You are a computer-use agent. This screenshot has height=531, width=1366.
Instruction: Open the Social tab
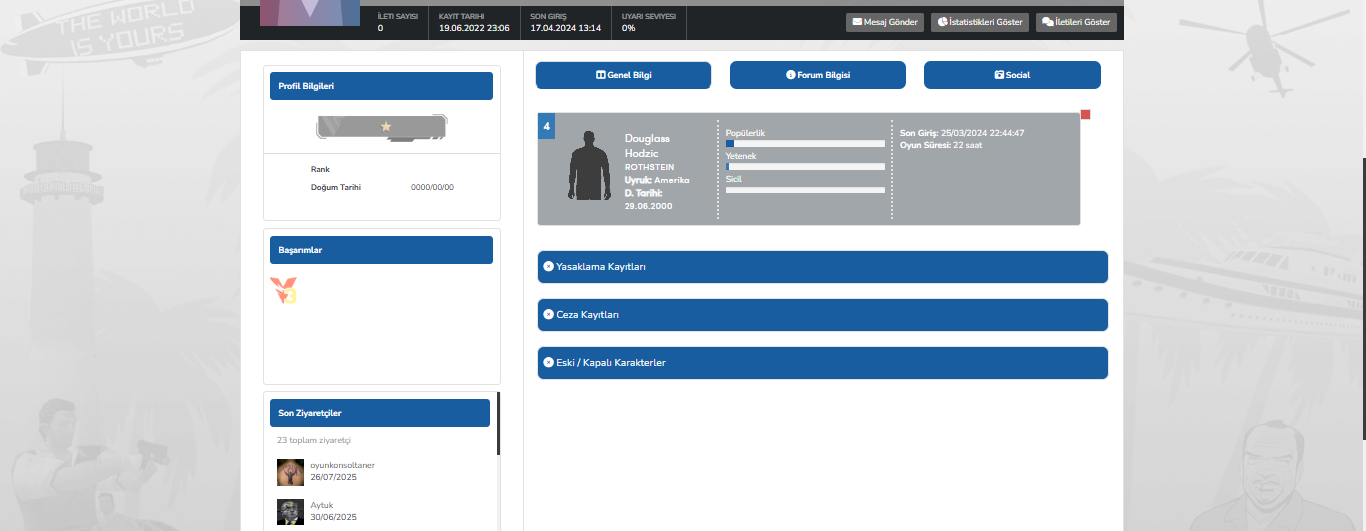[1012, 75]
